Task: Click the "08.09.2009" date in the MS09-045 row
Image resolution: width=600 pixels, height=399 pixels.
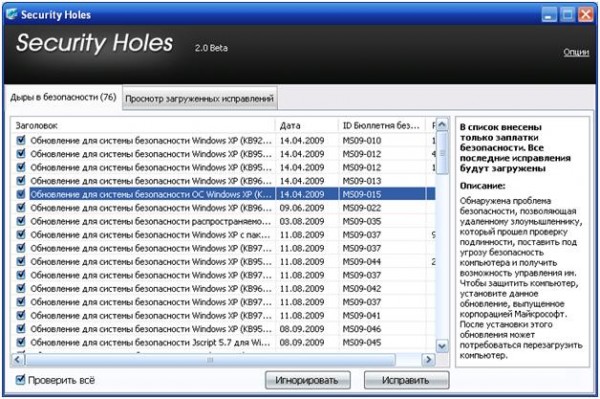Action: (302, 342)
